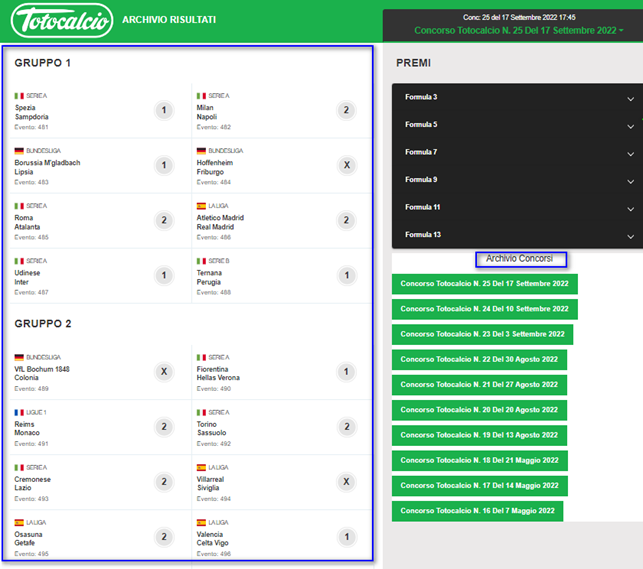The width and height of the screenshot is (643, 569).
Task: Expand the Formula 13 chevron
Action: 630,236
